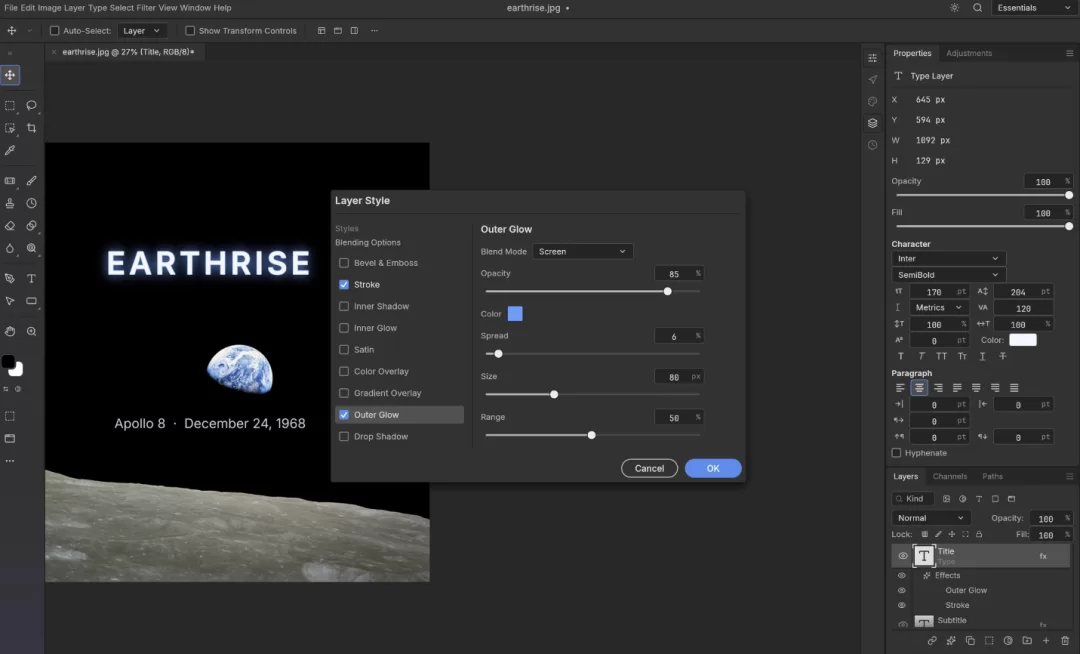Enable the Inner Shadow checkbox
1080x654 pixels.
pyautogui.click(x=344, y=306)
